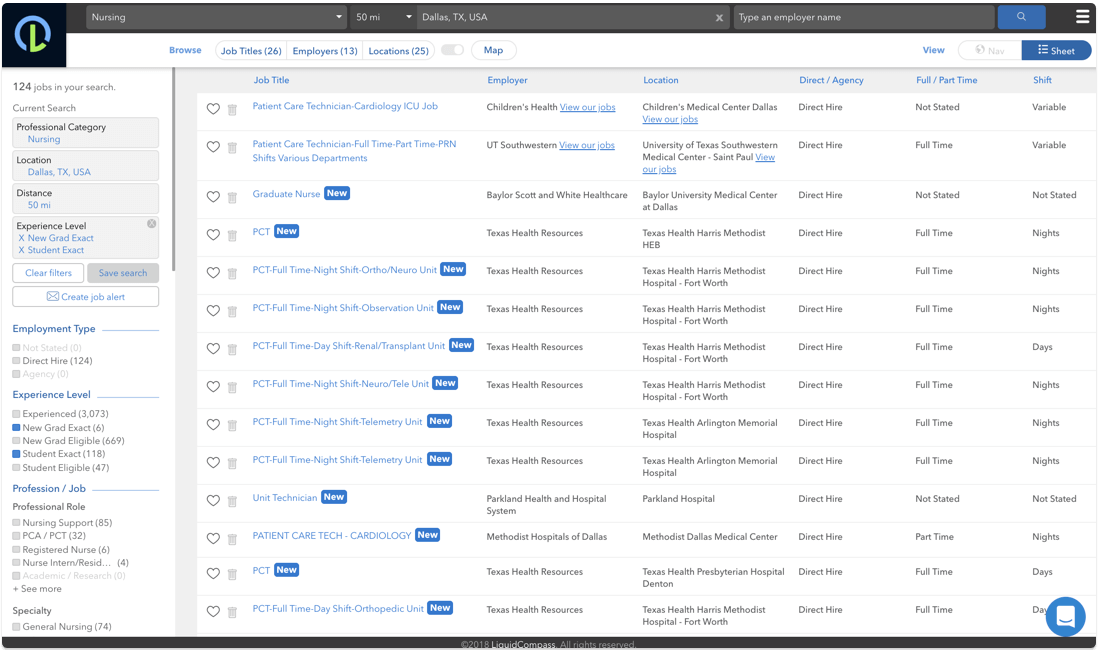
Task: Open the Nursing category dropdown
Action: coord(215,17)
